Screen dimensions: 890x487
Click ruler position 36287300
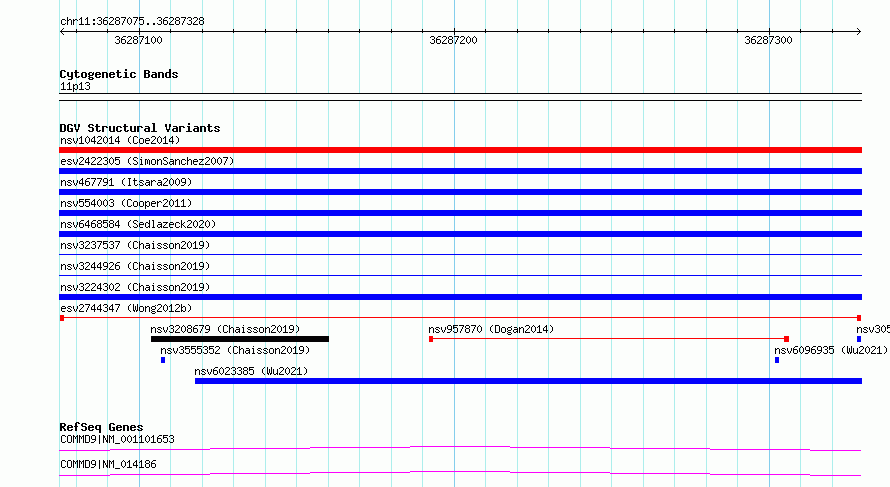click(x=768, y=40)
